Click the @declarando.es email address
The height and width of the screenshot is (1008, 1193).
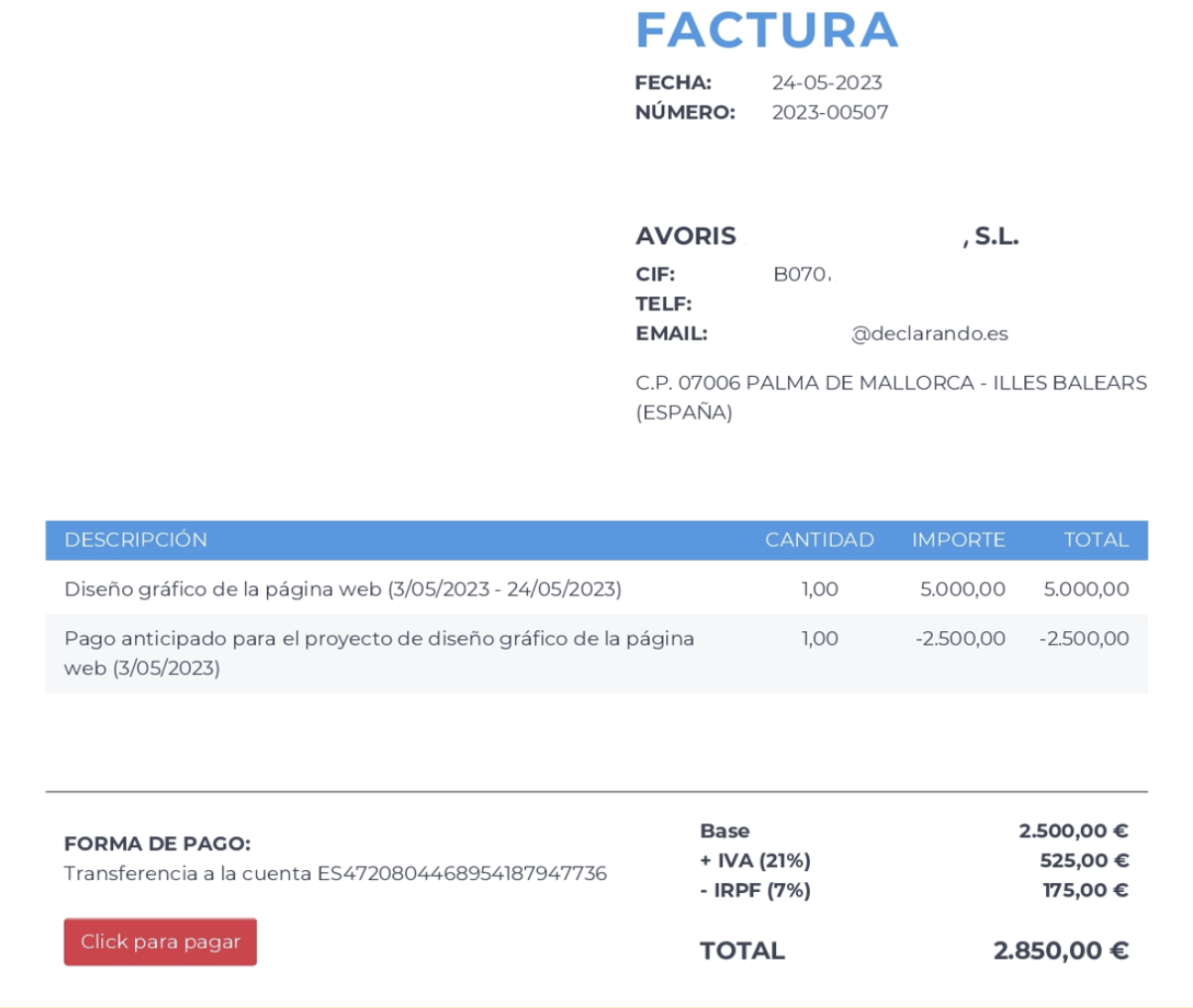pyautogui.click(x=929, y=333)
